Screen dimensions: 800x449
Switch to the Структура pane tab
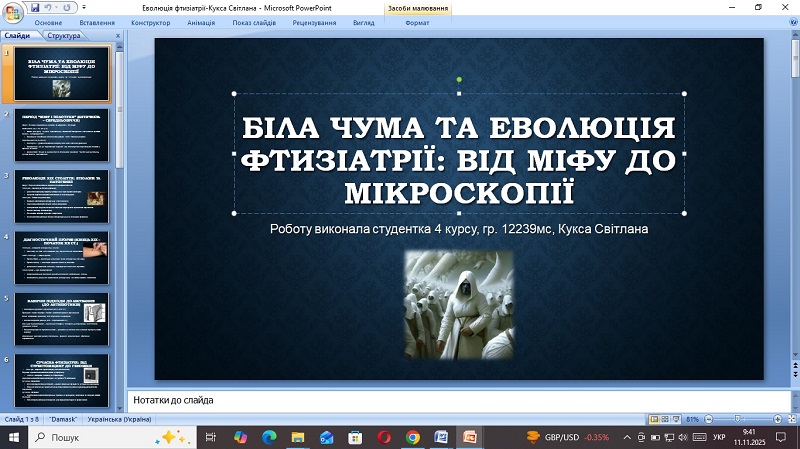(63, 35)
